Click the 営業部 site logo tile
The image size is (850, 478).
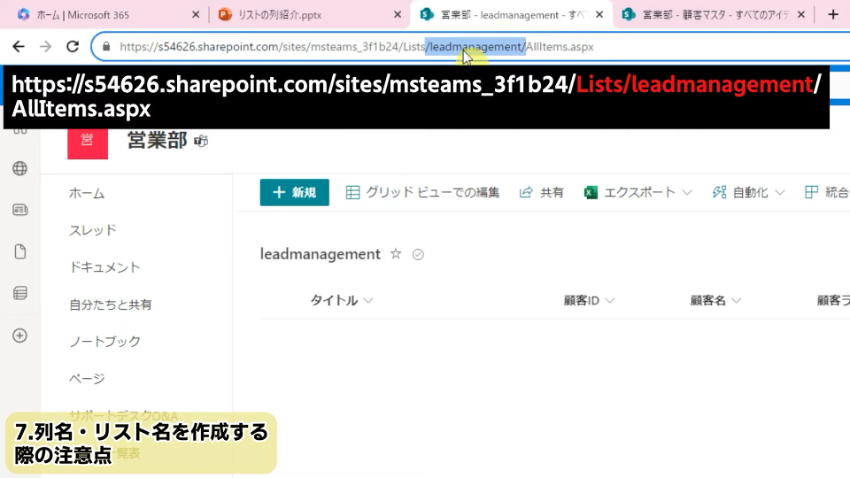(x=87, y=140)
